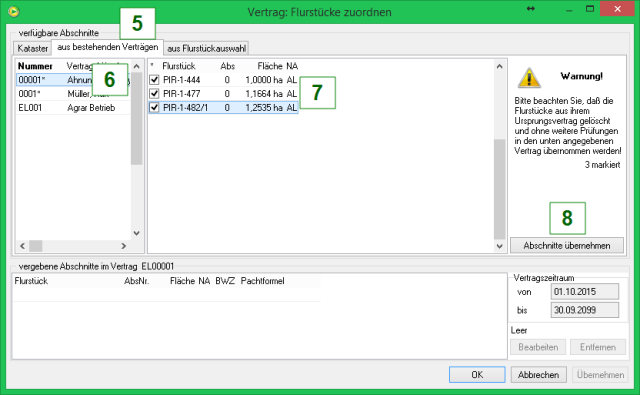
Task: Click the Entfernen button
Action: click(598, 347)
